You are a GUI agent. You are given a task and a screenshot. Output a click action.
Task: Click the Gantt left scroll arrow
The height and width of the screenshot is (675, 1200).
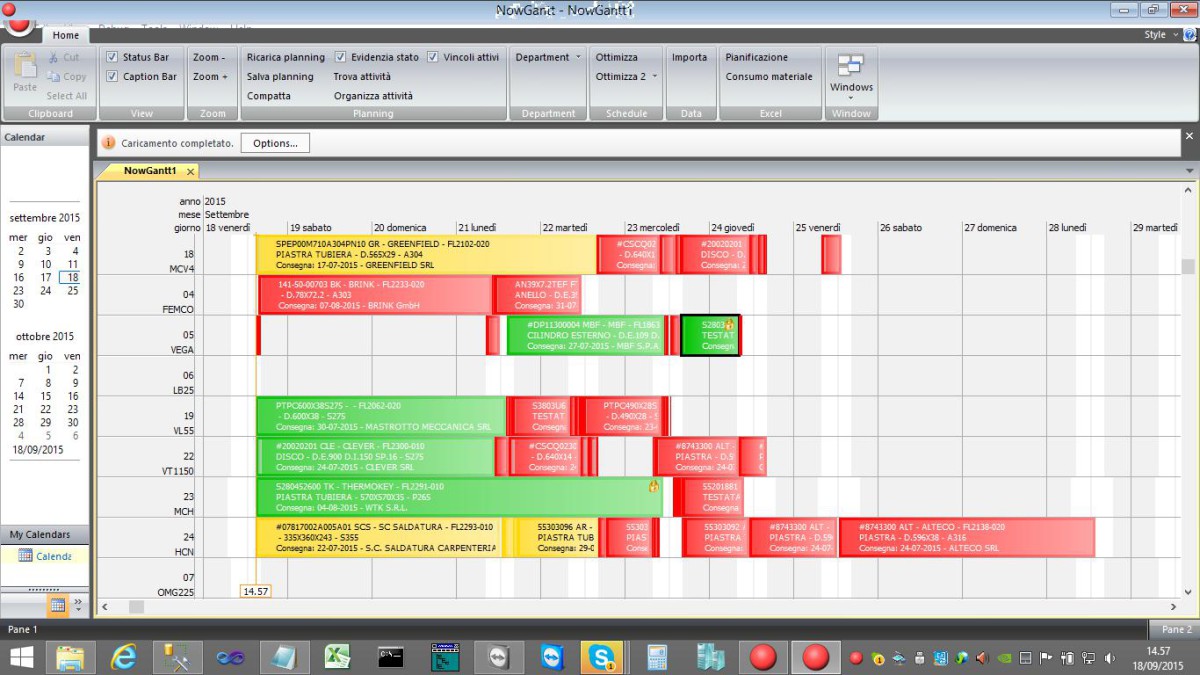point(106,606)
